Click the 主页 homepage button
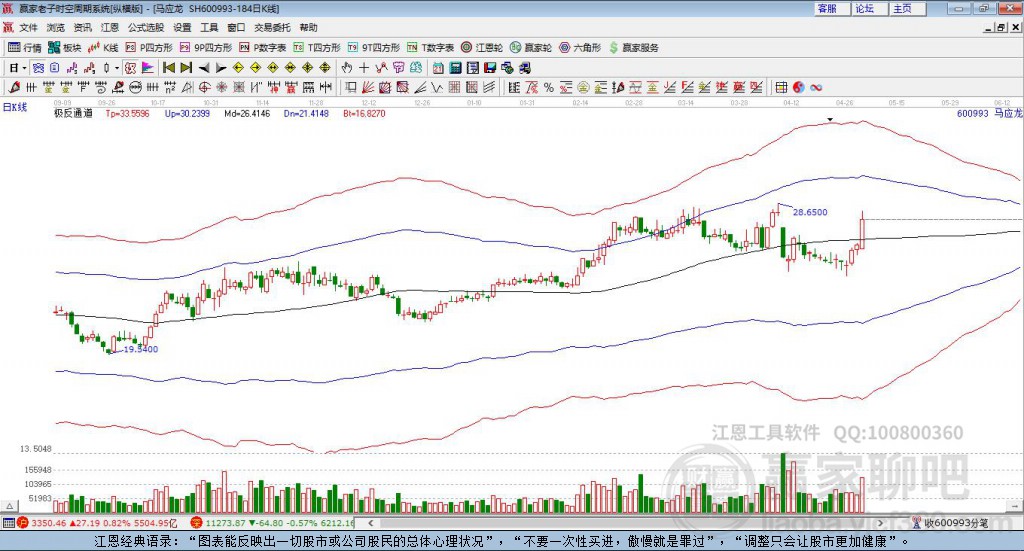1024x551 pixels. click(908, 8)
